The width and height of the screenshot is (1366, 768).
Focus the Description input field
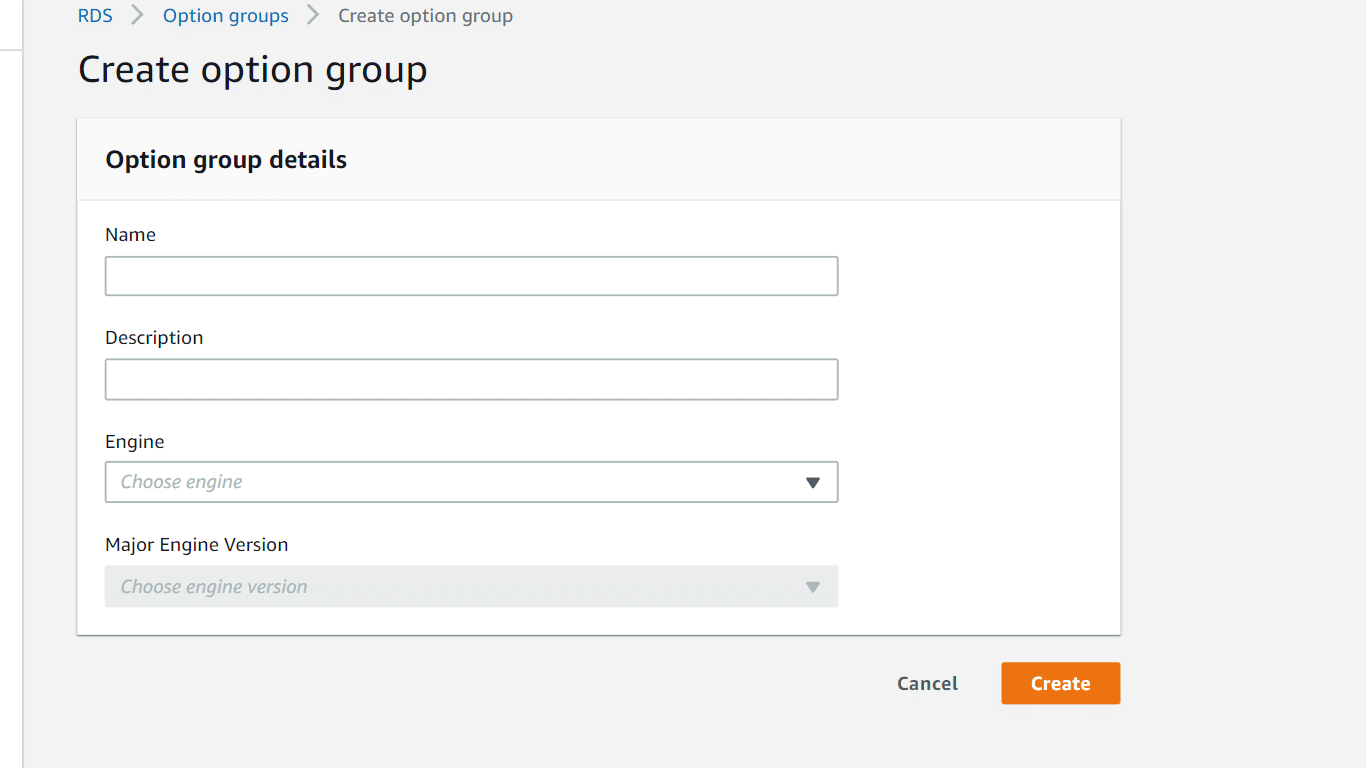point(471,380)
